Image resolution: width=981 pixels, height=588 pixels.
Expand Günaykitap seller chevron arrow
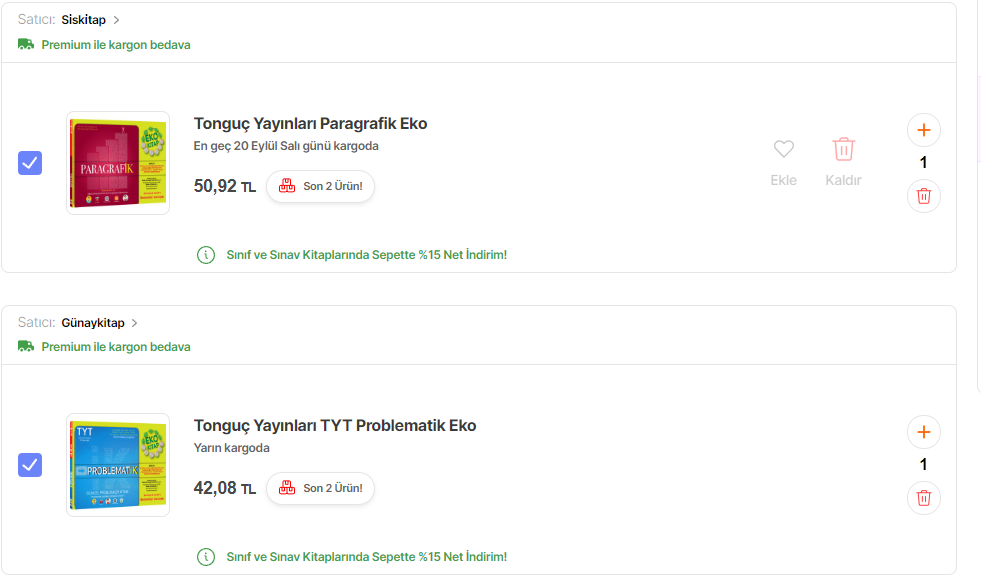135,323
